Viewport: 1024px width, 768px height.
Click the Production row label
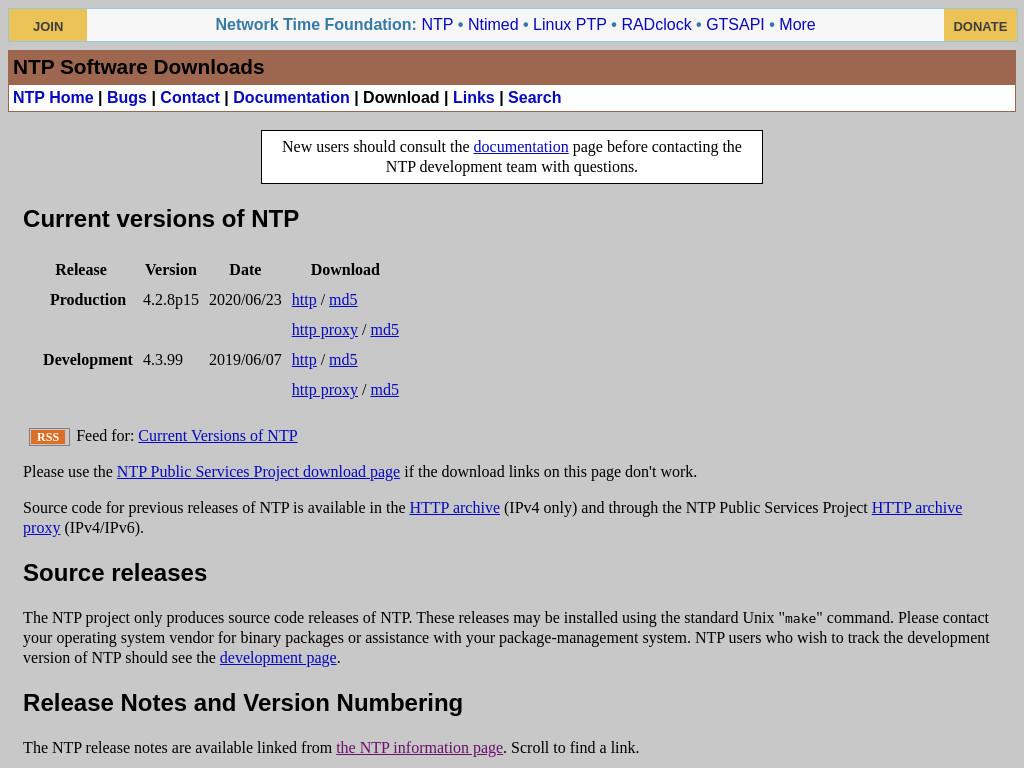point(88,300)
